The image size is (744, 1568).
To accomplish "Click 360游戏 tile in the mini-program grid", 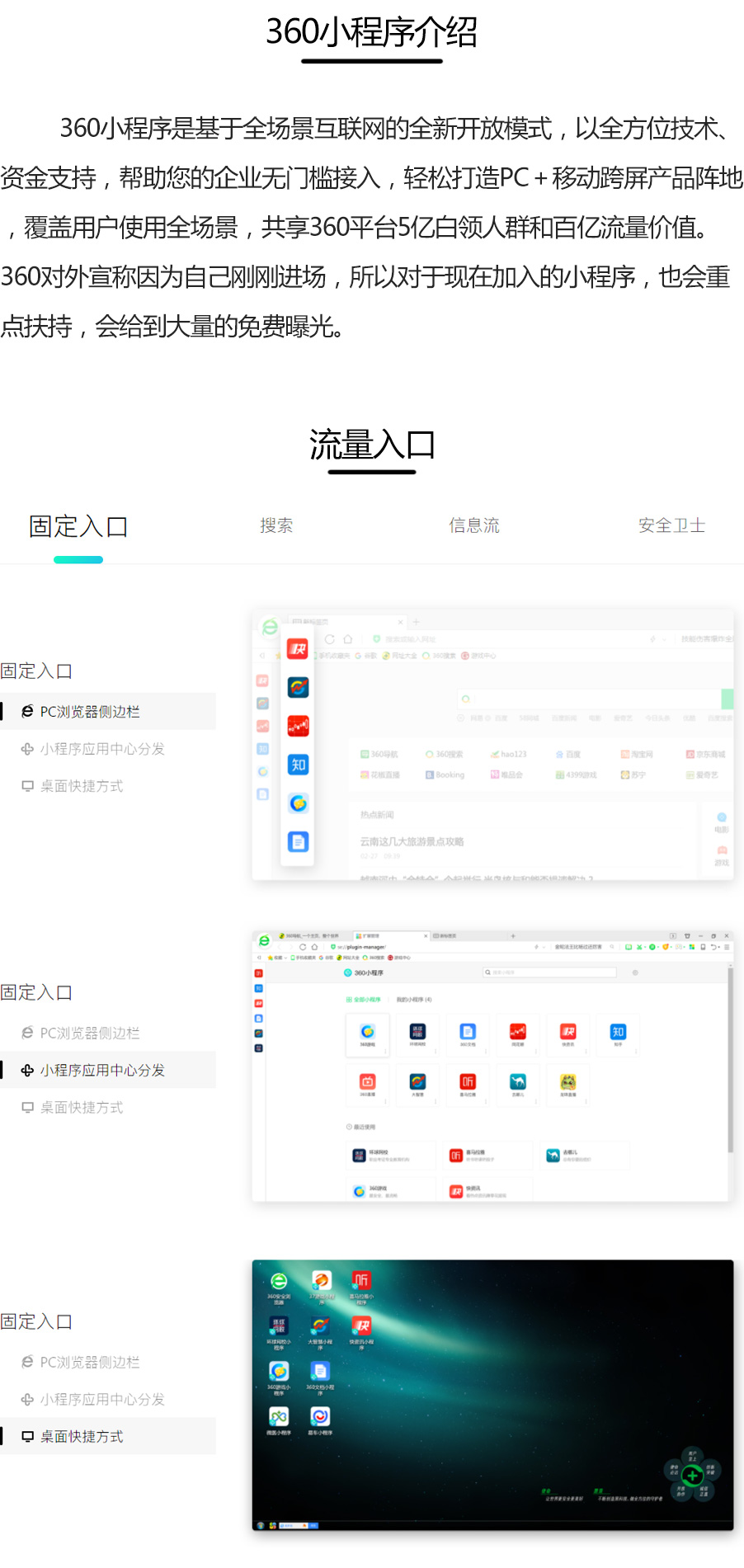I will (x=367, y=1035).
